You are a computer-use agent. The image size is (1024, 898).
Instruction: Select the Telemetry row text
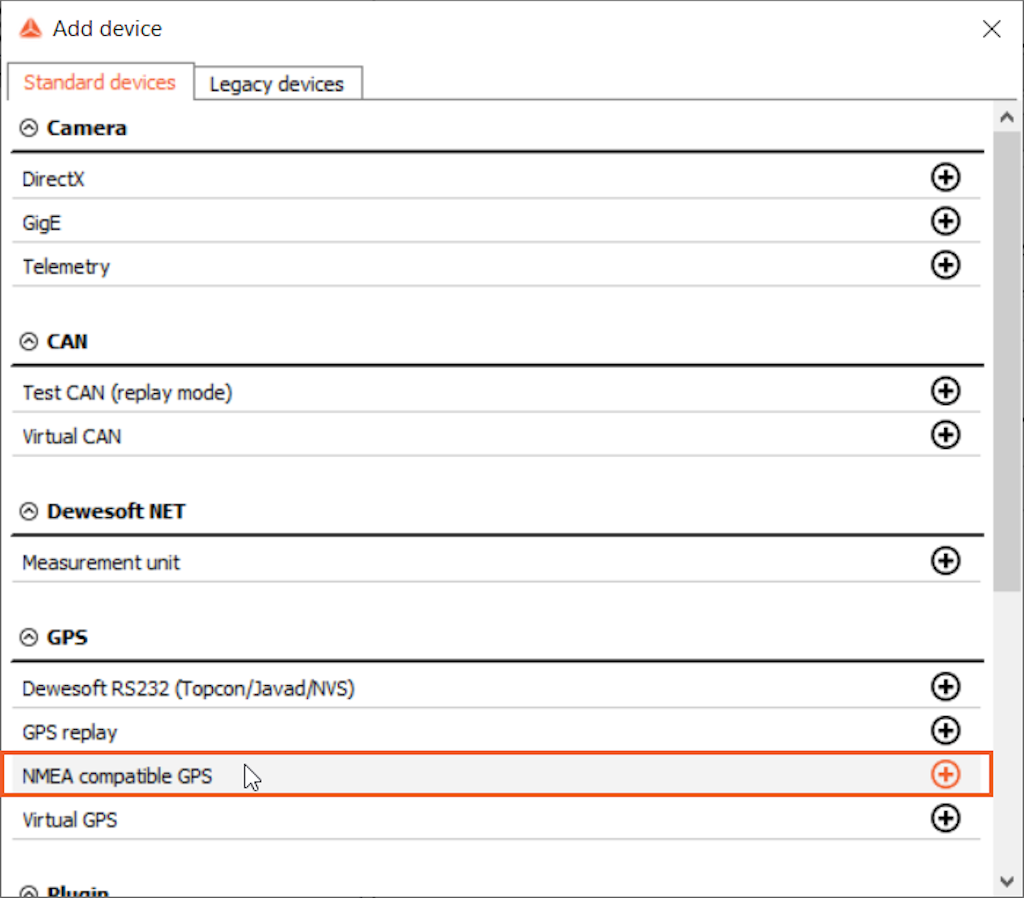tap(66, 266)
